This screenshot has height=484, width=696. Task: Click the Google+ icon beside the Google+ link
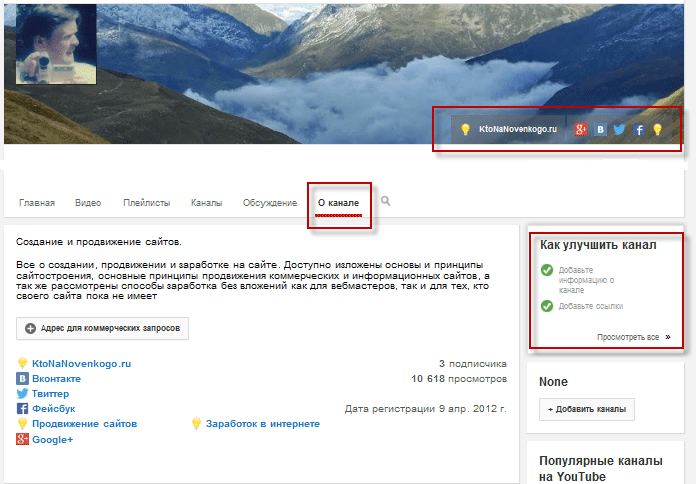22,439
